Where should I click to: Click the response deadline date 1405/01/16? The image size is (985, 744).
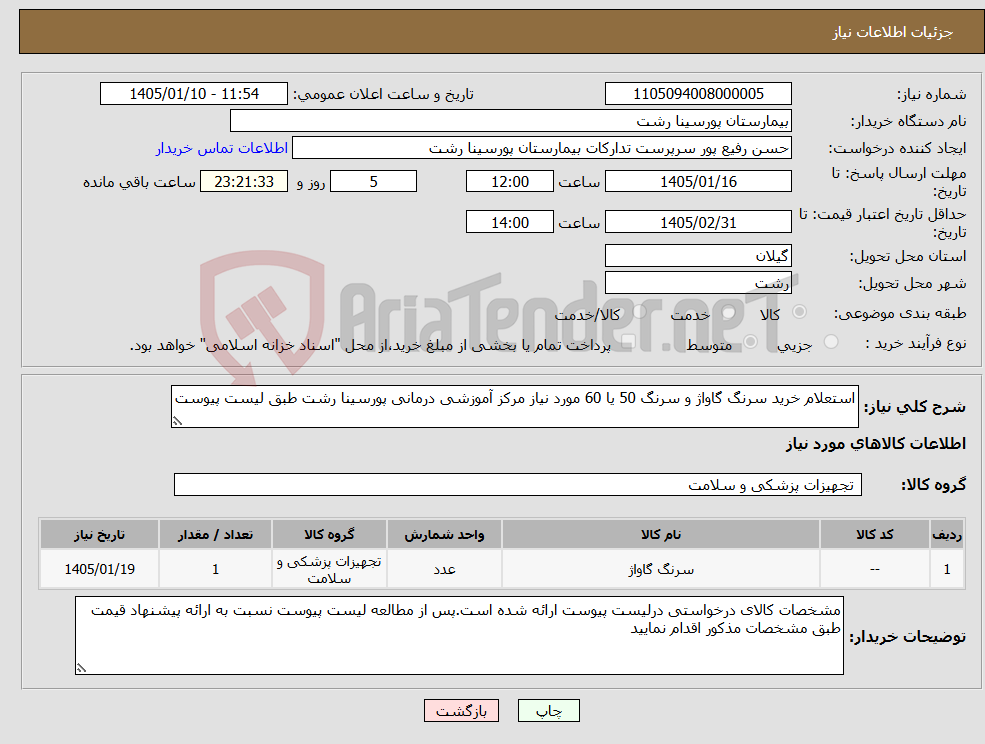[698, 182]
